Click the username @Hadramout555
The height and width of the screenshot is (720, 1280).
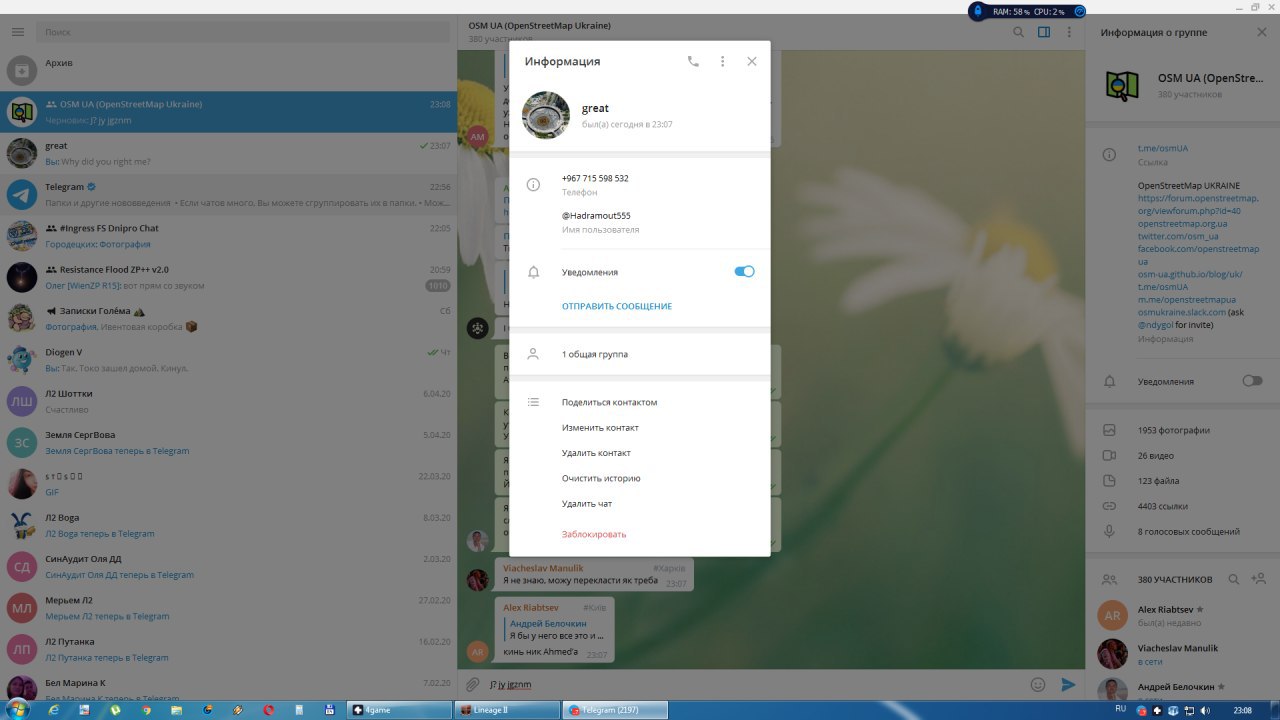[x=596, y=216]
